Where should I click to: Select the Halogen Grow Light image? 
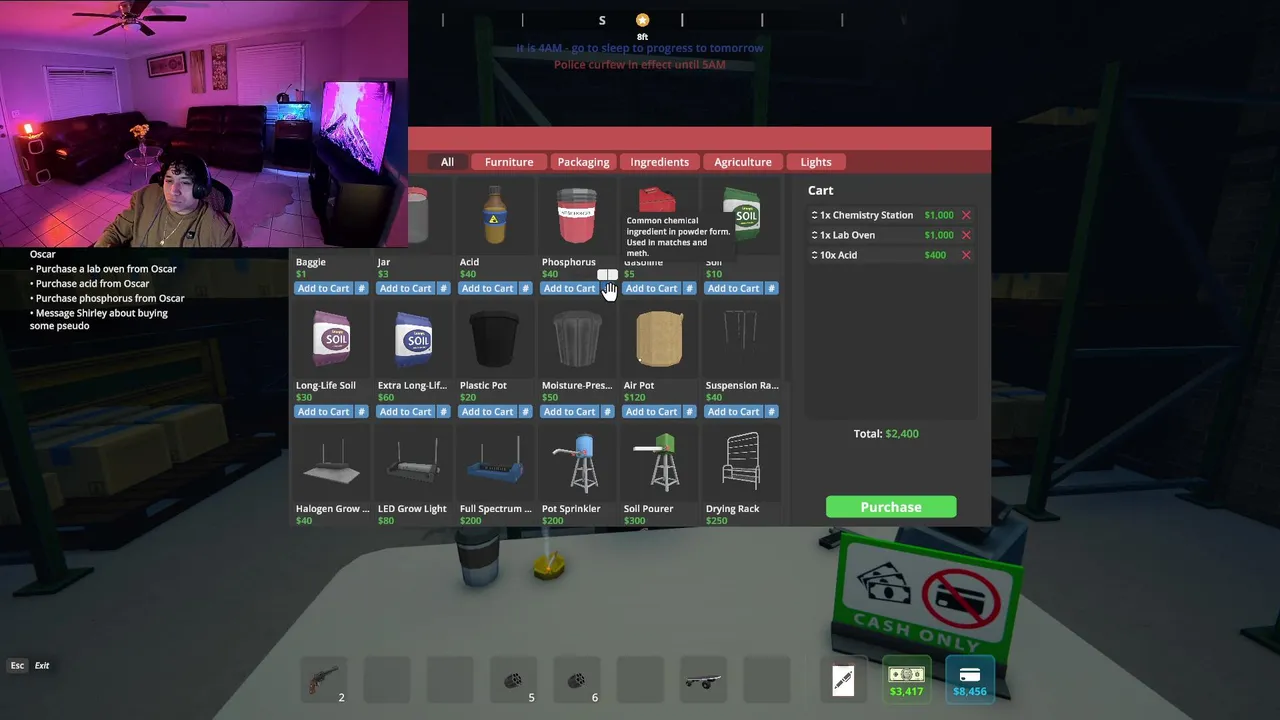click(332, 465)
